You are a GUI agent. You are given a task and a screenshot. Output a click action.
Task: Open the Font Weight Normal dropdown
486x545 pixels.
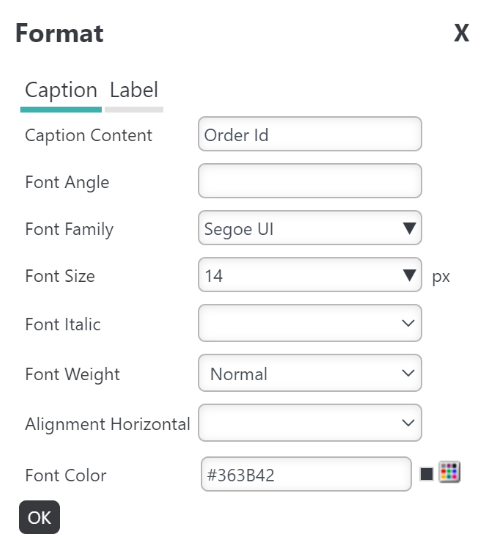310,373
